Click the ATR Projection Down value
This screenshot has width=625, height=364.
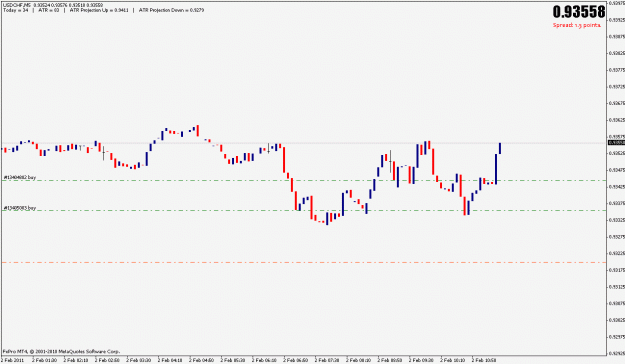point(171,10)
